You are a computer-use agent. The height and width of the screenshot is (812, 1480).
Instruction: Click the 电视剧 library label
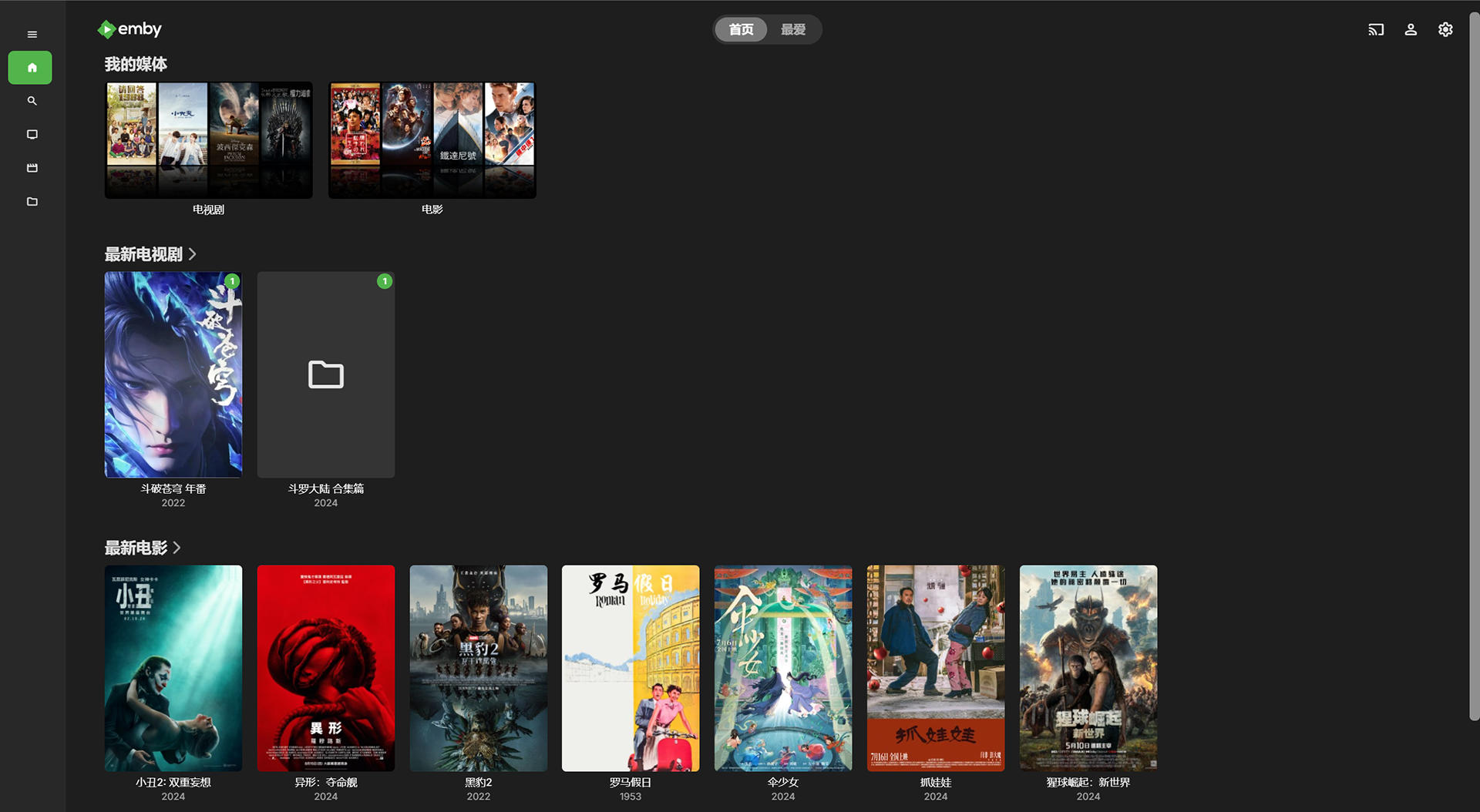(x=209, y=210)
